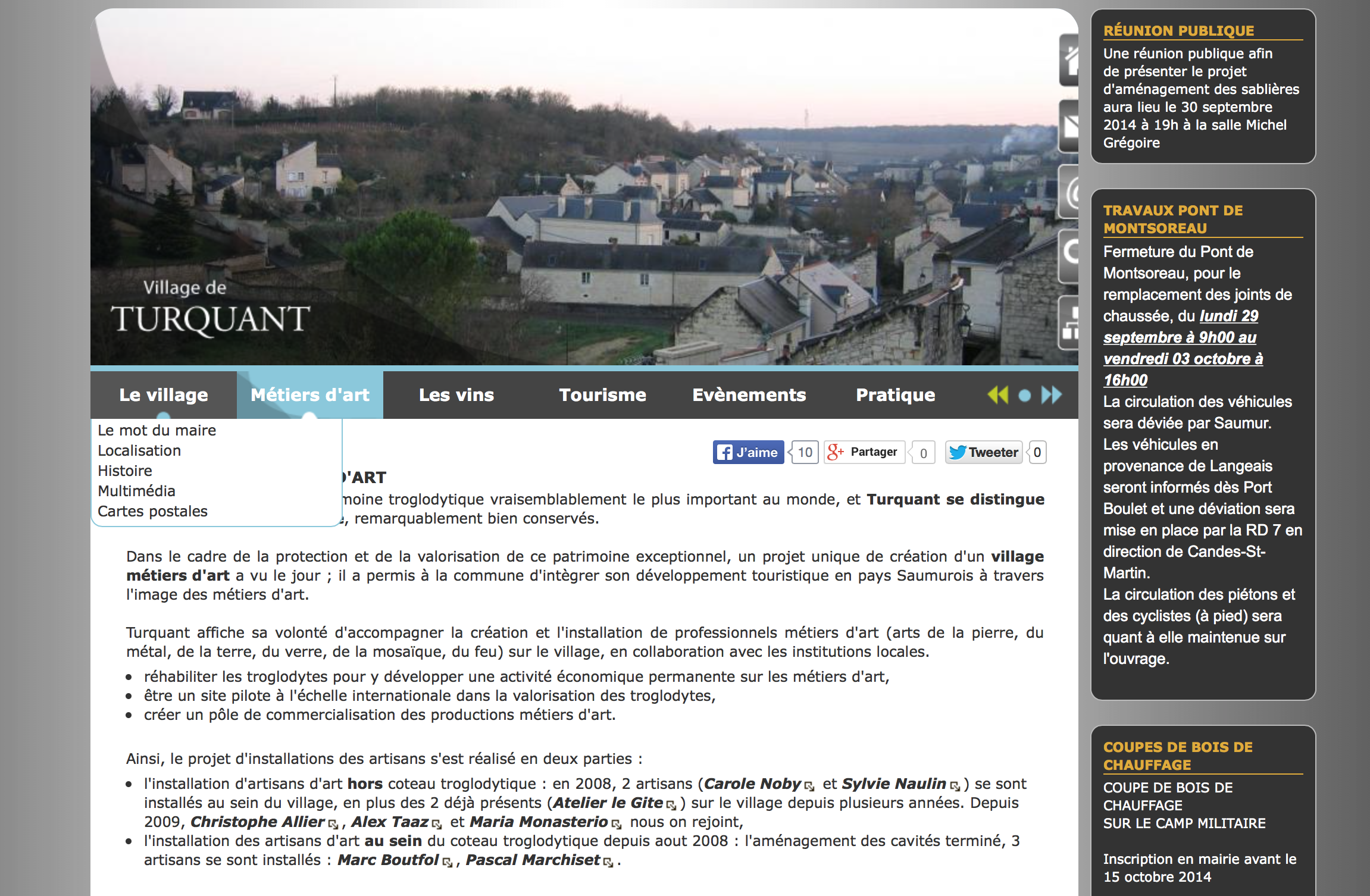Open the Les vins menu
The image size is (1370, 896).
coord(456,395)
